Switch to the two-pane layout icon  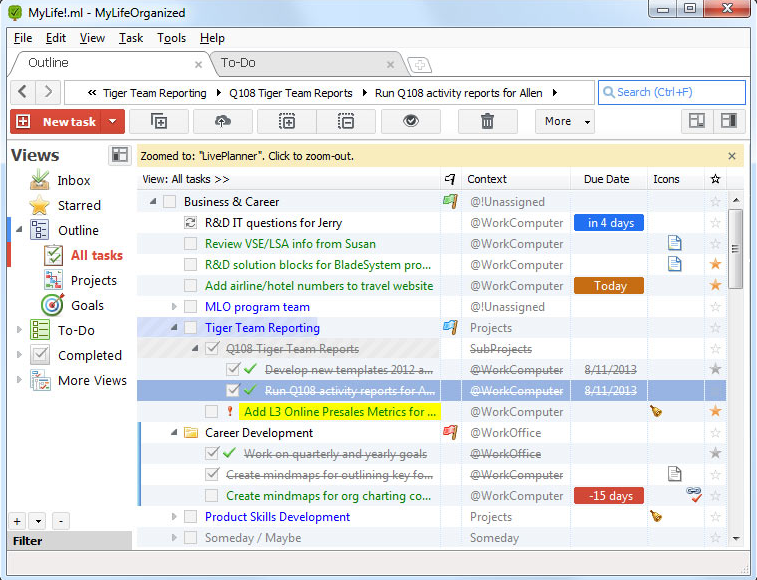tap(697, 121)
